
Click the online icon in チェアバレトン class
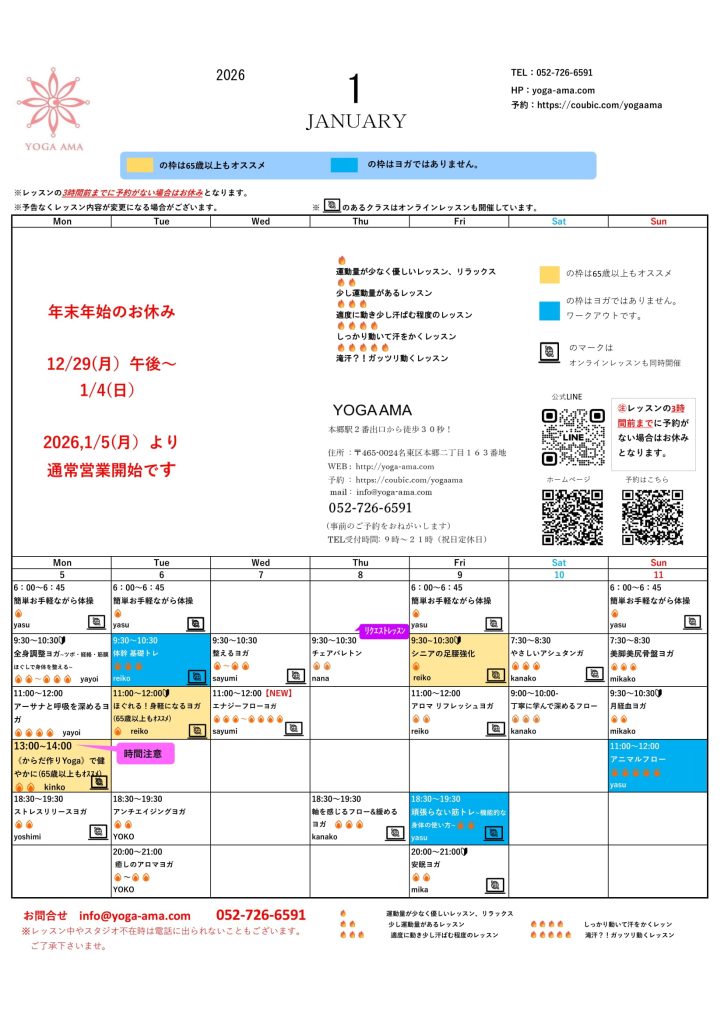click(x=395, y=676)
